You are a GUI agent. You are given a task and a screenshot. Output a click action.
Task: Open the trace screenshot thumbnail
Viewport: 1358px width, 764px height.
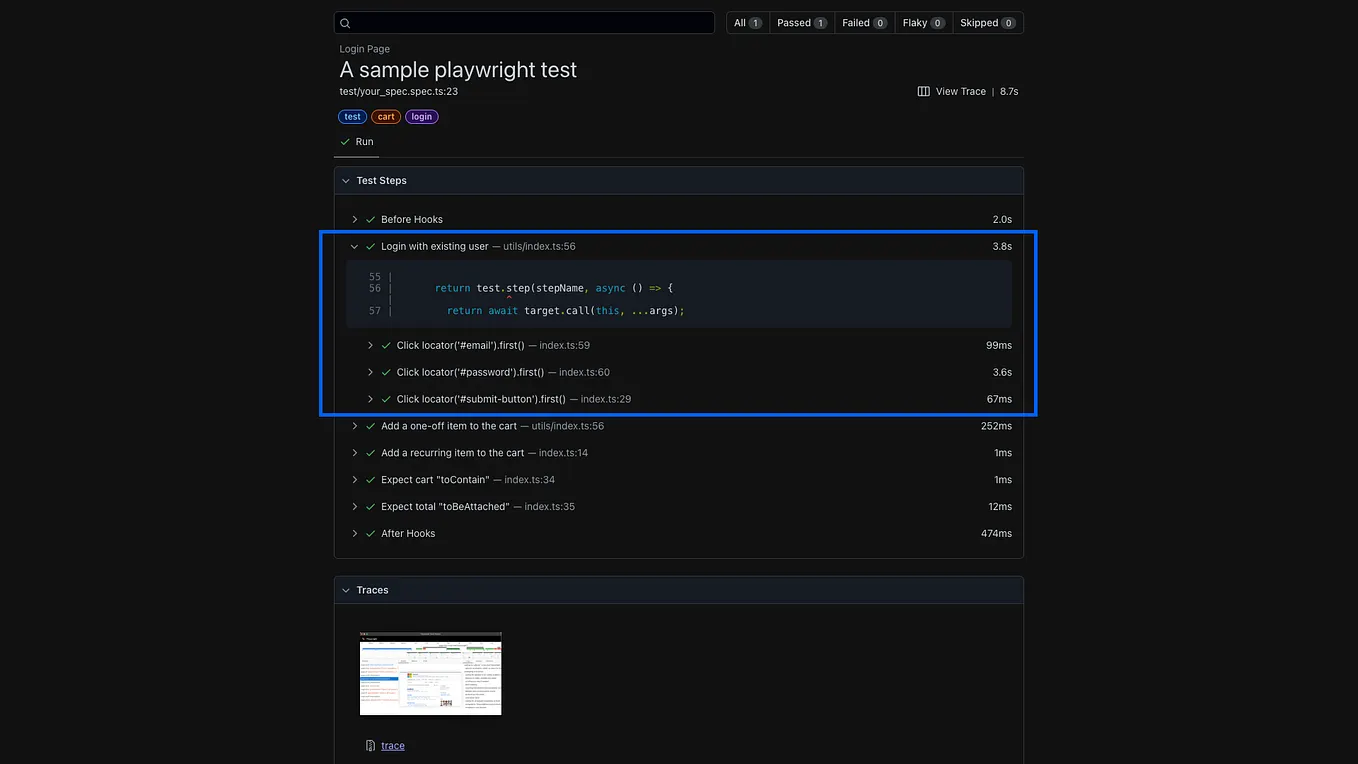point(430,673)
